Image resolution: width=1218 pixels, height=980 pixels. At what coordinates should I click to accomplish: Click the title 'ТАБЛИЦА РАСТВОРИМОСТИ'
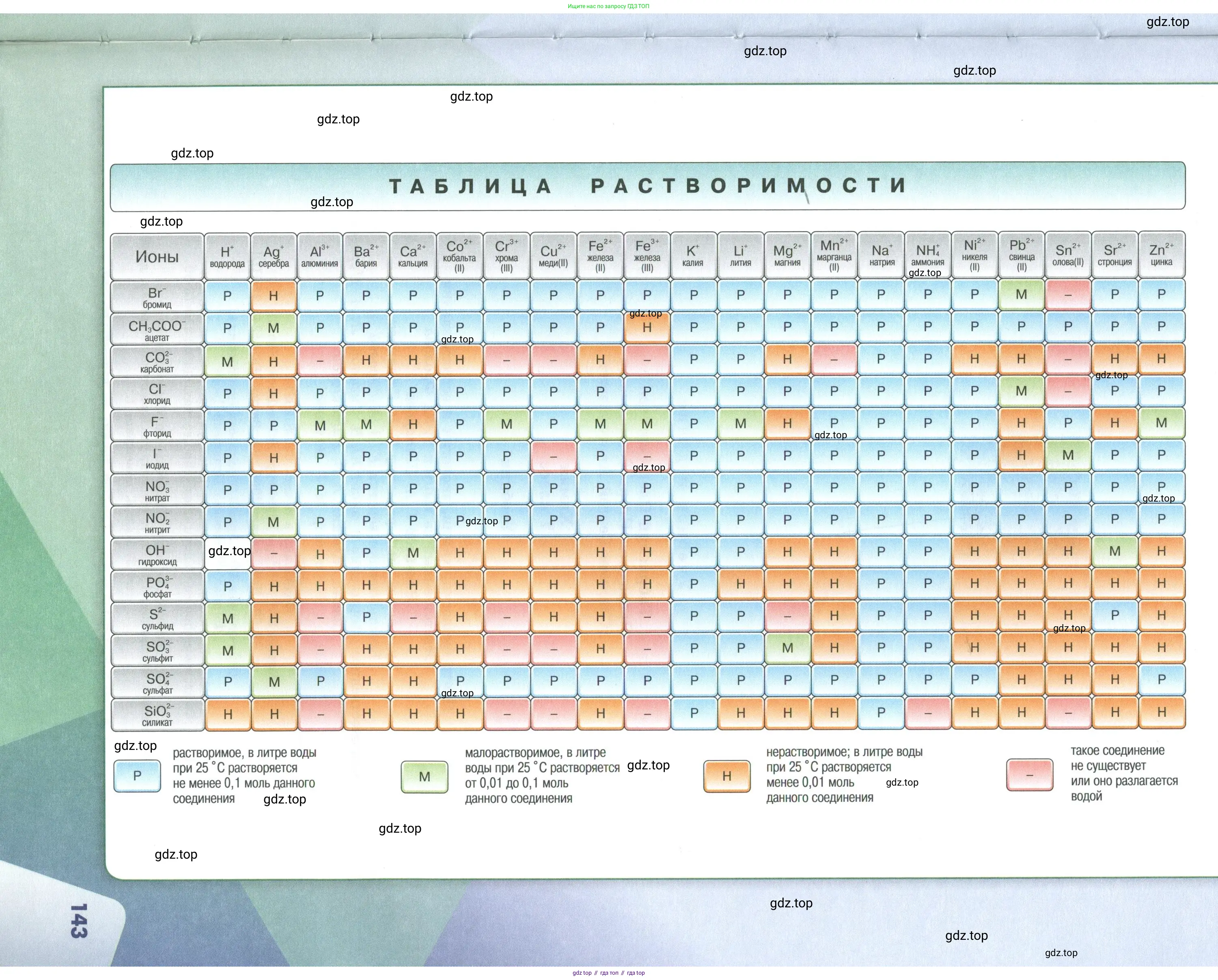(x=647, y=186)
